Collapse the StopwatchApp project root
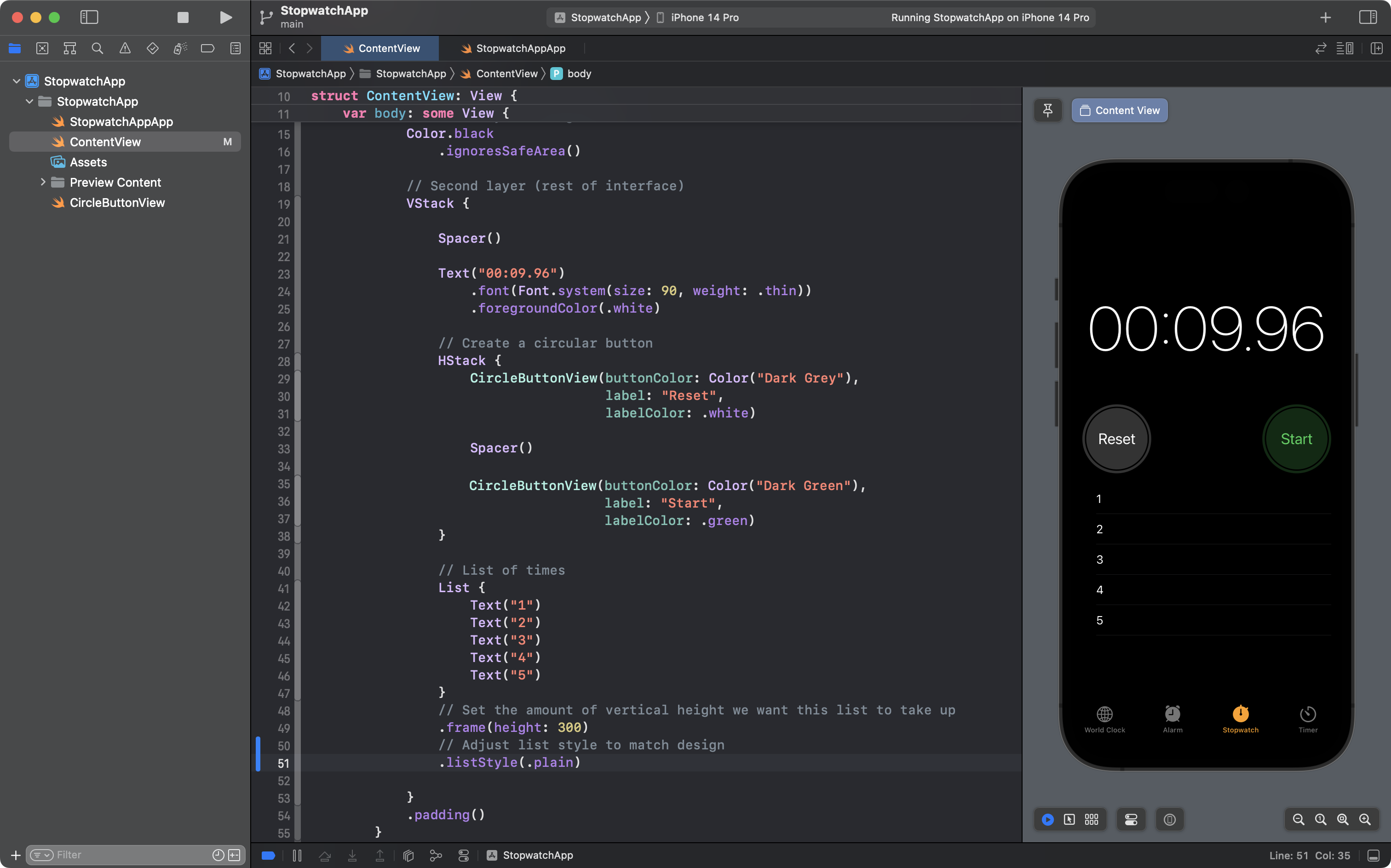Image resolution: width=1391 pixels, height=868 pixels. coord(16,81)
